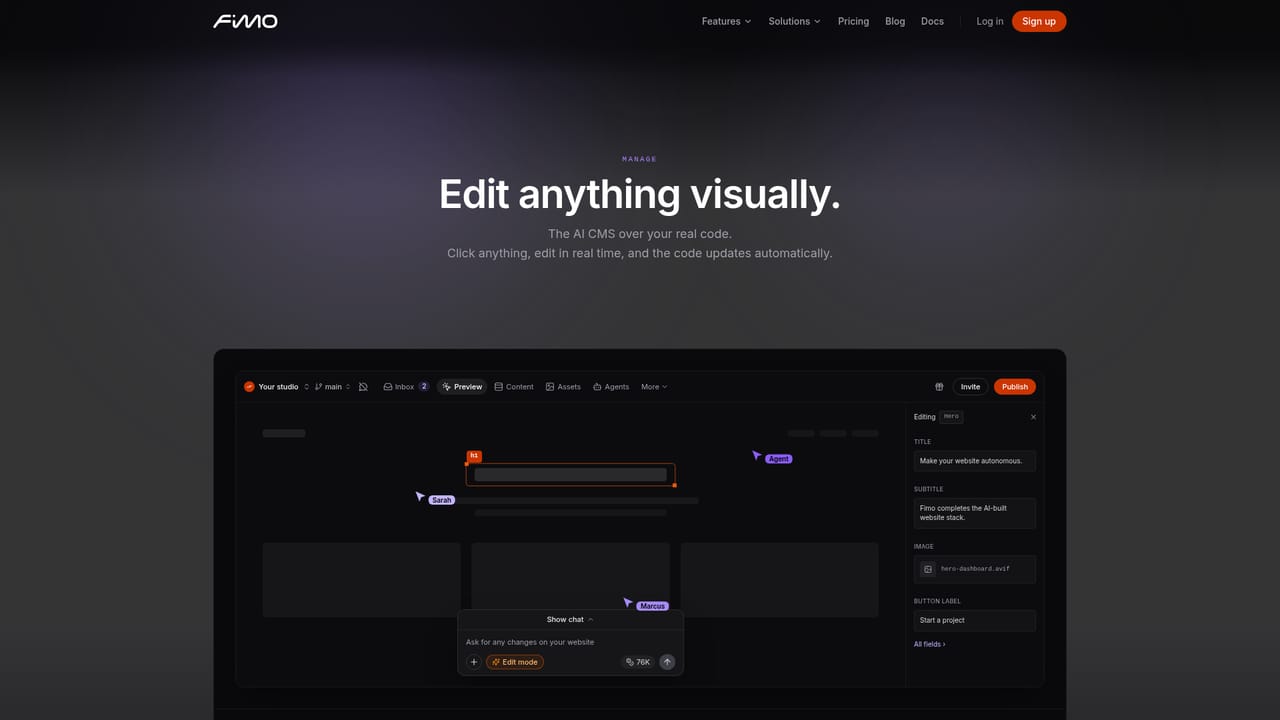Expand the Features menu in the header
The width and height of the screenshot is (1280, 720).
click(726, 21)
